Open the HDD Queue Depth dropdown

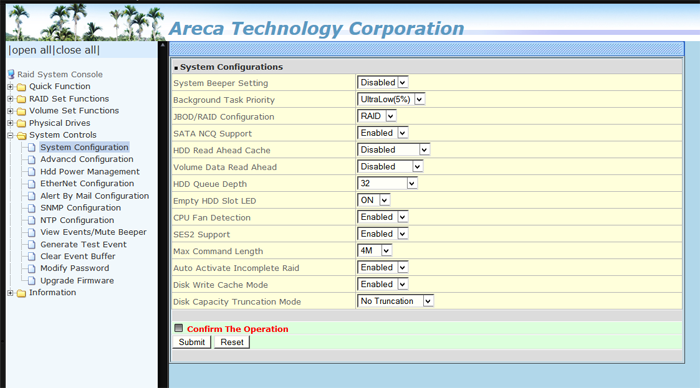click(387, 184)
